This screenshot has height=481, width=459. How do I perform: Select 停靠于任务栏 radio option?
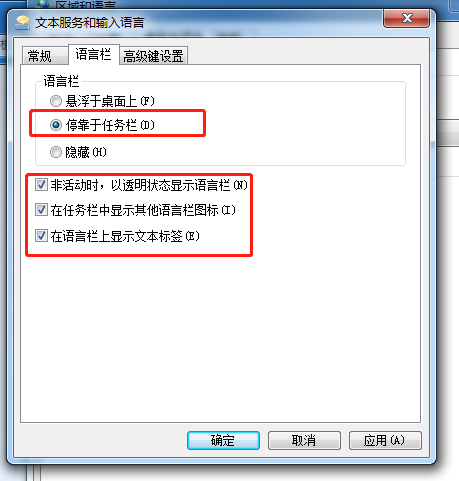pyautogui.click(x=56, y=125)
